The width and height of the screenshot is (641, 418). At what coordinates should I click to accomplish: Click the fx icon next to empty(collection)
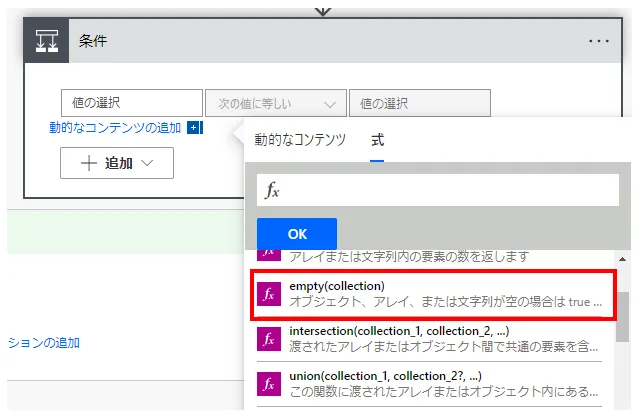point(268,294)
